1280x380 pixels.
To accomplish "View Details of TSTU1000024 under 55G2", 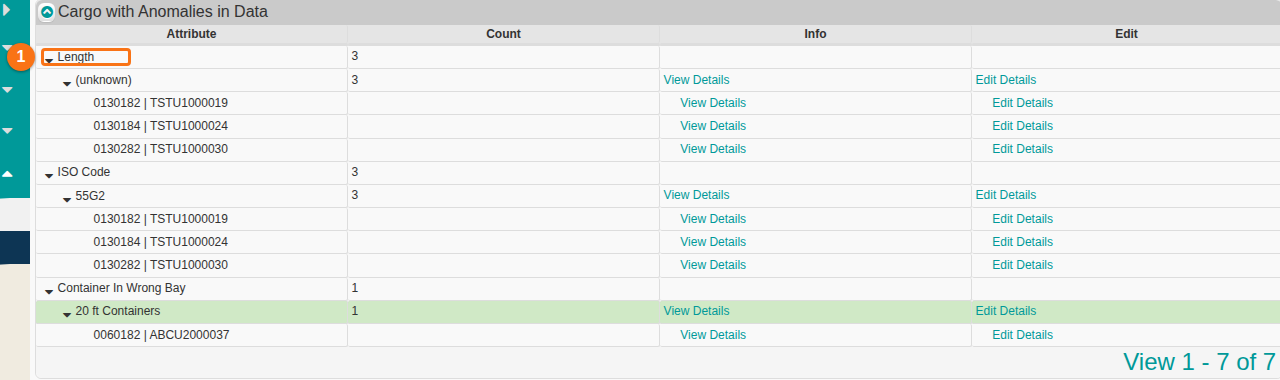I will pos(713,242).
